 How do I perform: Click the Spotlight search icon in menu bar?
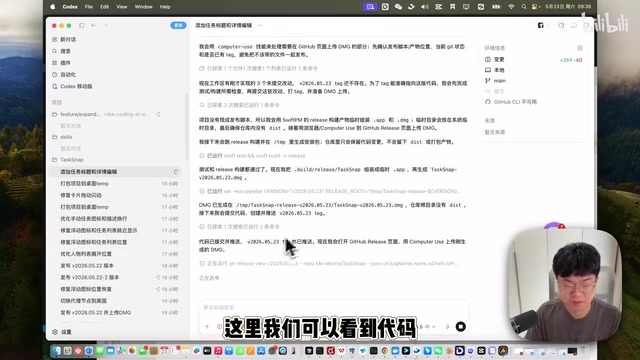[524, 7]
